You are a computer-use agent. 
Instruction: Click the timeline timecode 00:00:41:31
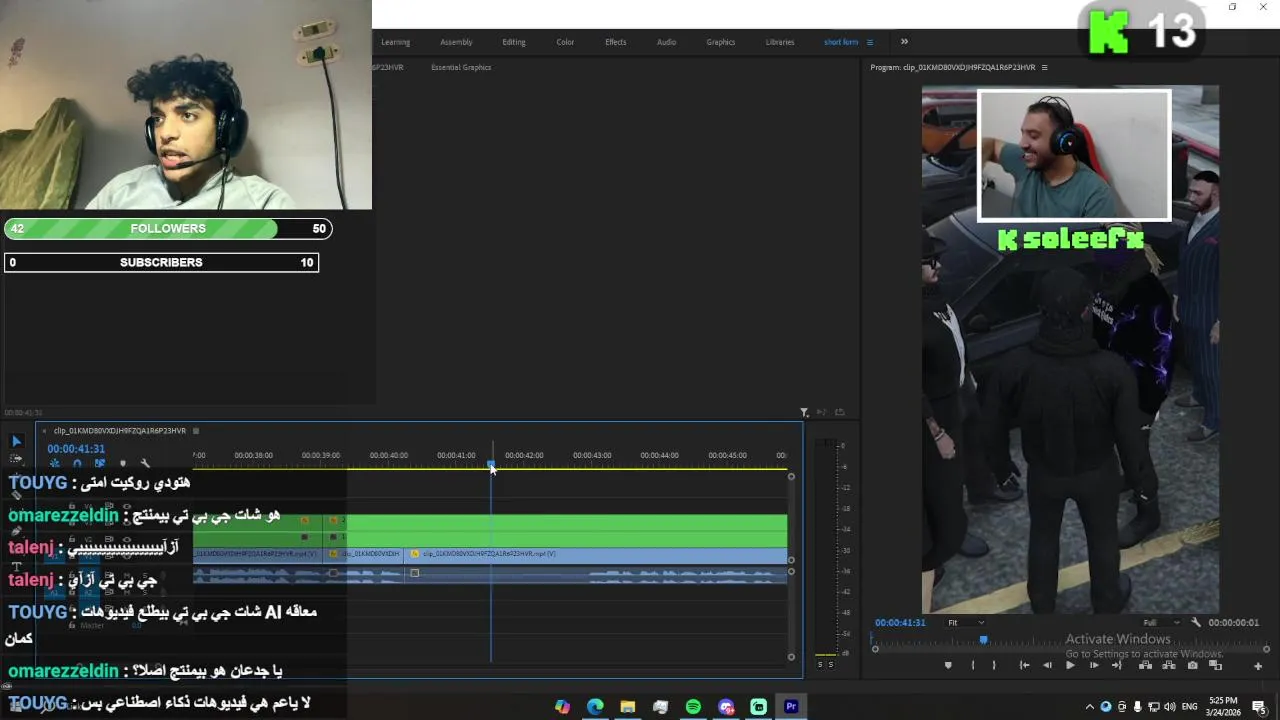tap(76, 449)
